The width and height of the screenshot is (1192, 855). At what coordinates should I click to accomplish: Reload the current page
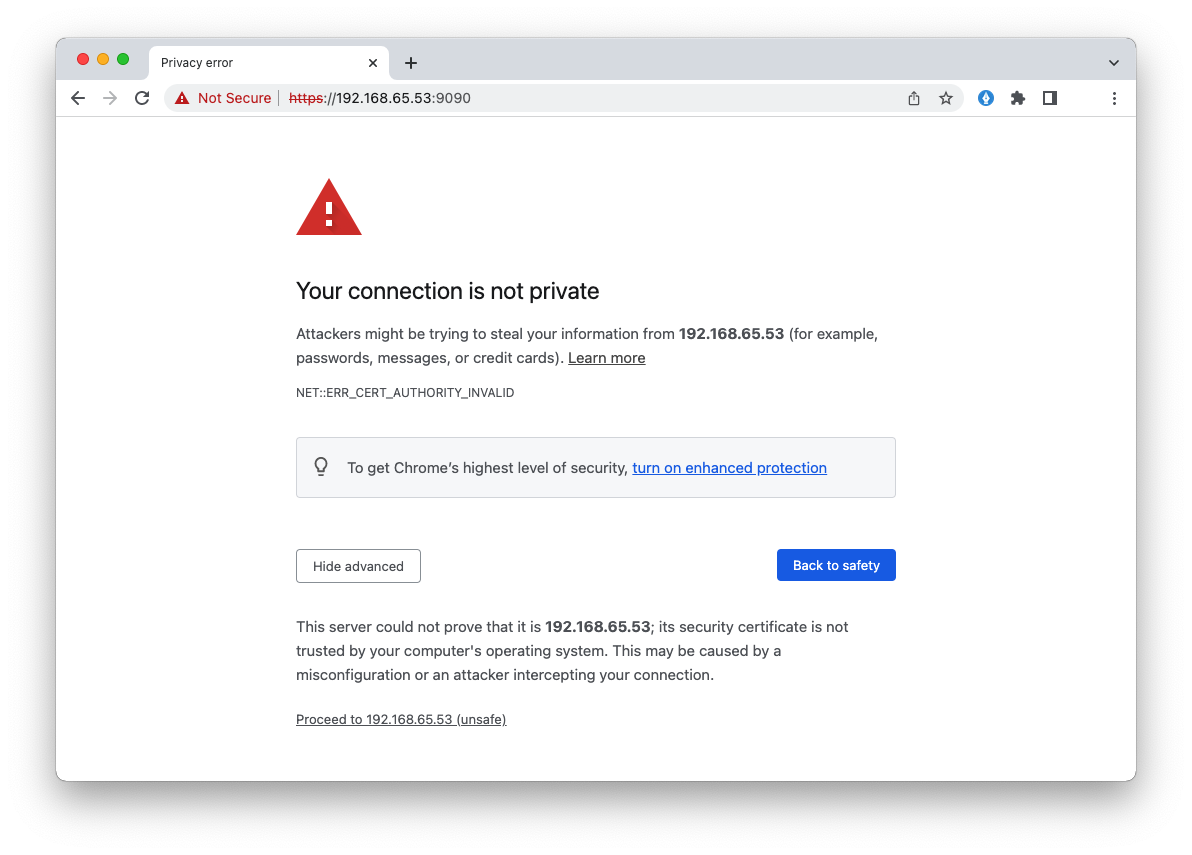coord(142,98)
